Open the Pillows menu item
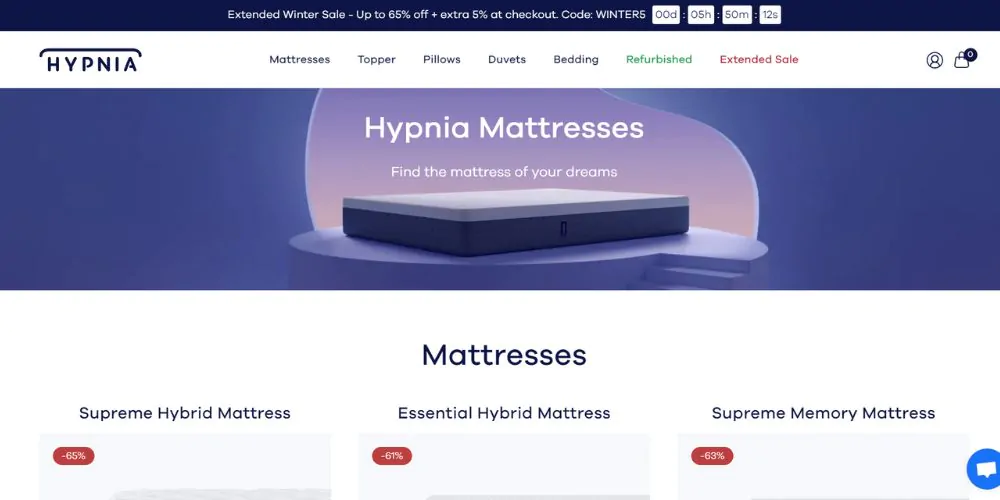Viewport: 1000px width, 500px height. click(x=442, y=59)
